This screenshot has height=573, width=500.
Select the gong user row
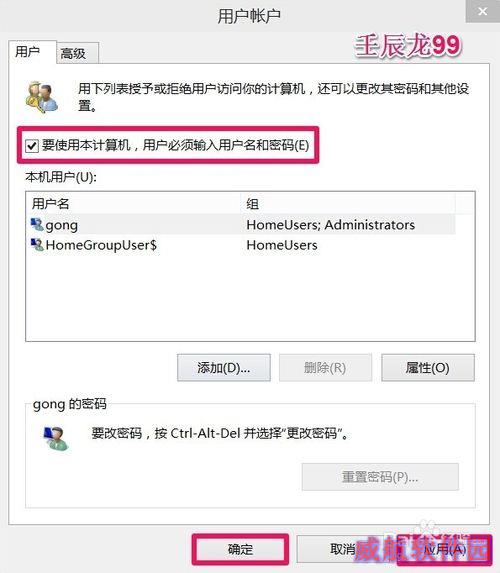(243, 224)
